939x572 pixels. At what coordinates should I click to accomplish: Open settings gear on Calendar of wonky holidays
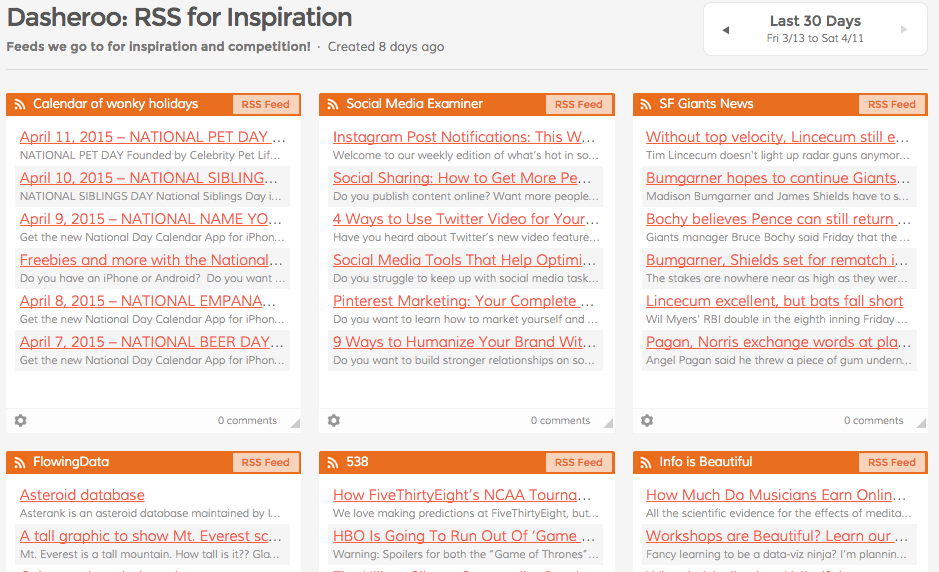[21, 421]
